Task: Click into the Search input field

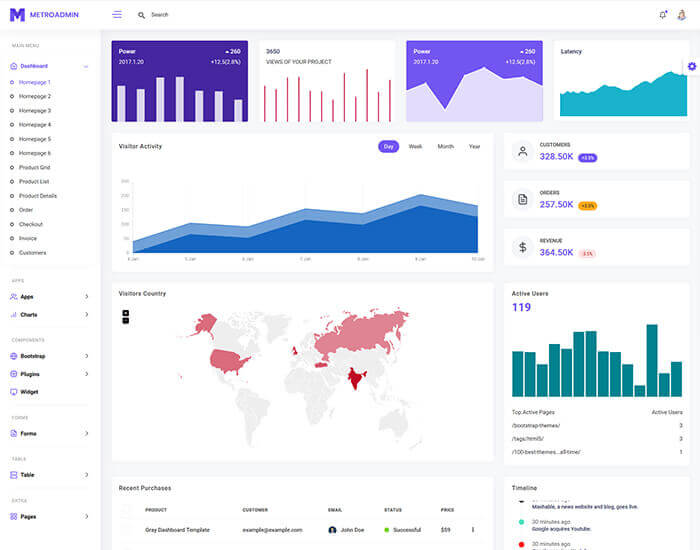Action: (200, 15)
